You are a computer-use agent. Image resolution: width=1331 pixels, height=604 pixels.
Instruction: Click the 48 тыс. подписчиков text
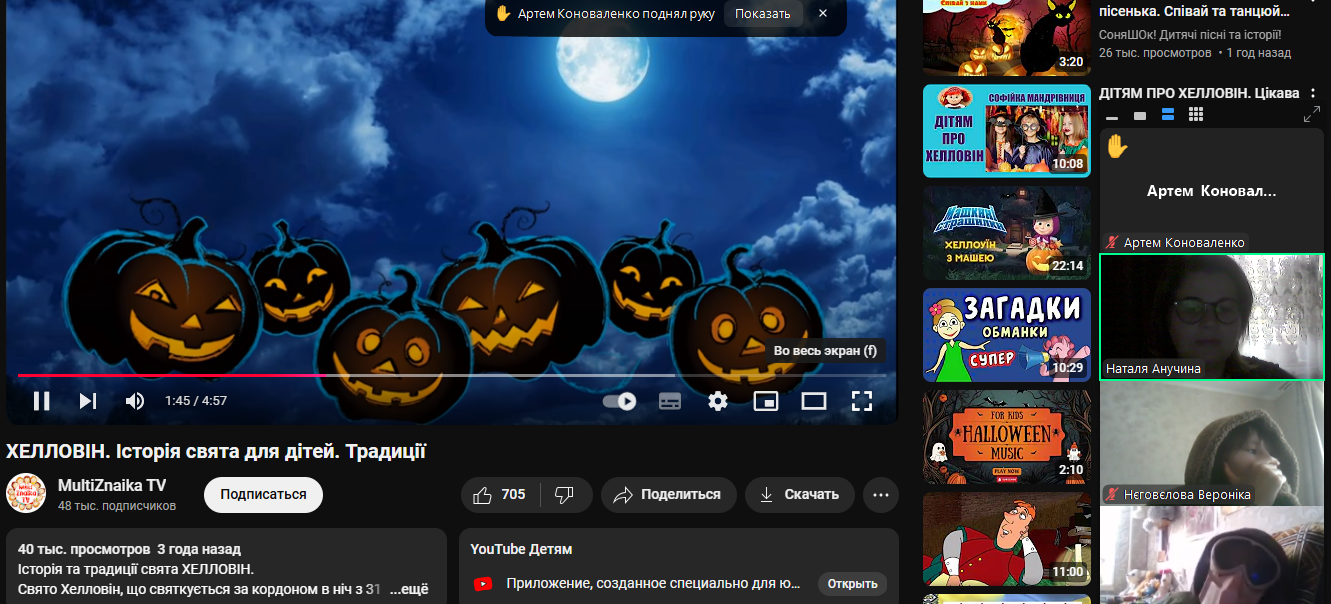(117, 506)
